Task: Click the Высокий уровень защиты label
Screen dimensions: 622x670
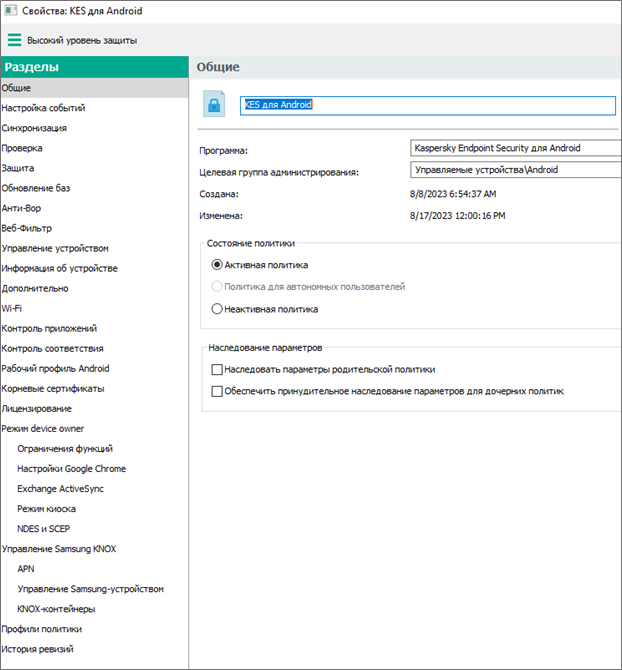Action: (82, 41)
